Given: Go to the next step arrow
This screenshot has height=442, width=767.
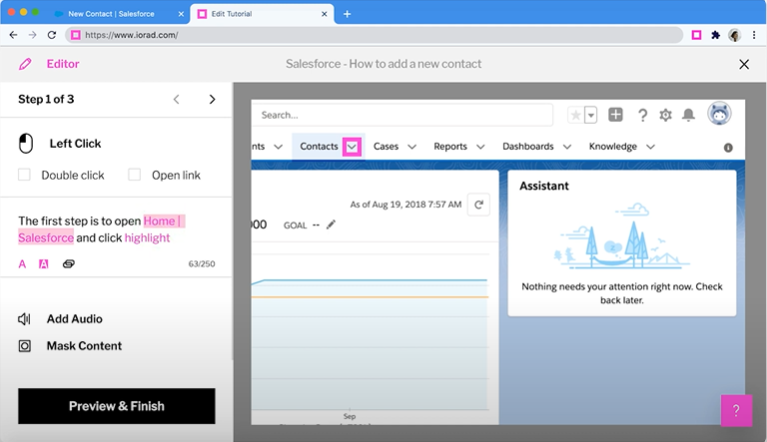Looking at the screenshot, I should 212,99.
